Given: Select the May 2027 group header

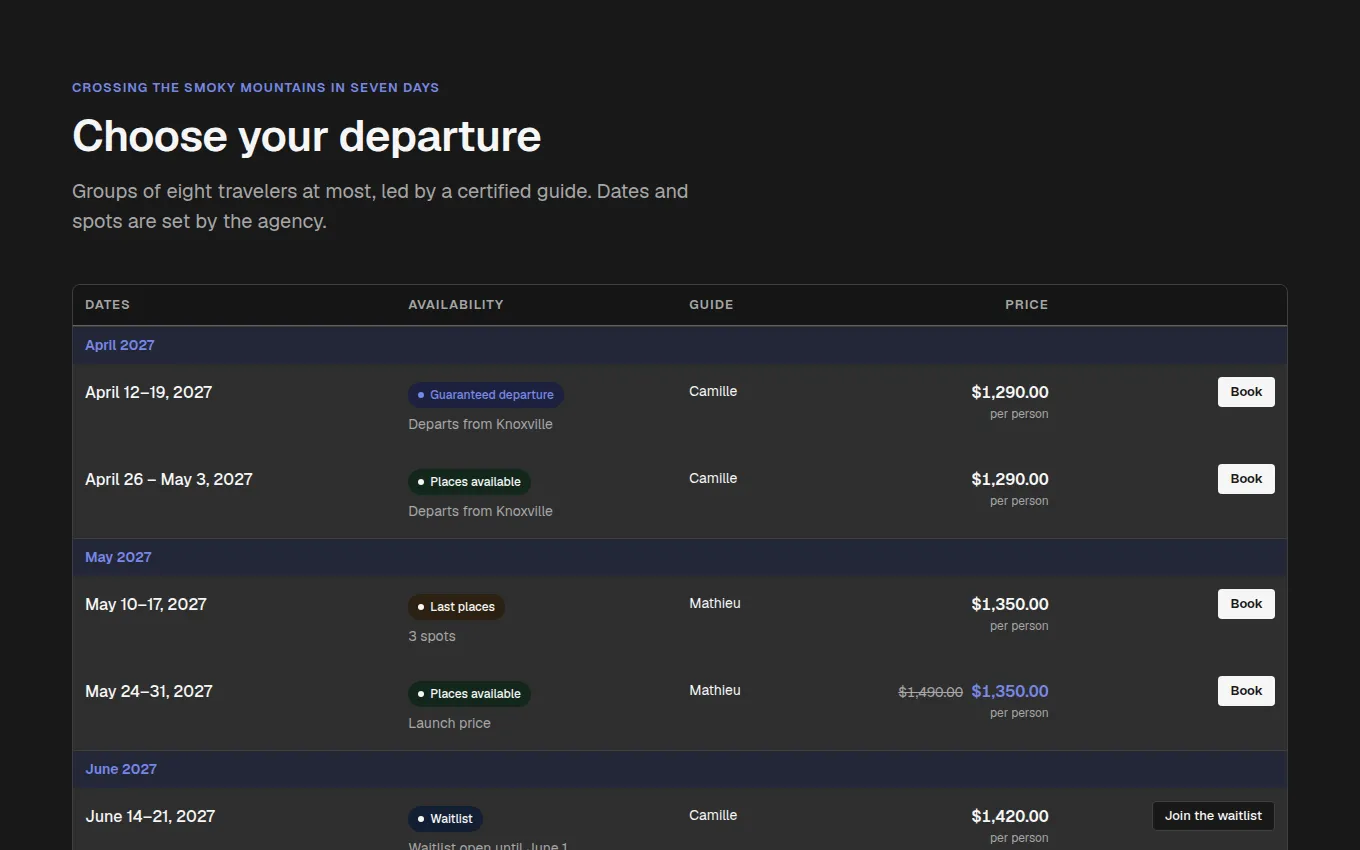Looking at the screenshot, I should click(680, 557).
